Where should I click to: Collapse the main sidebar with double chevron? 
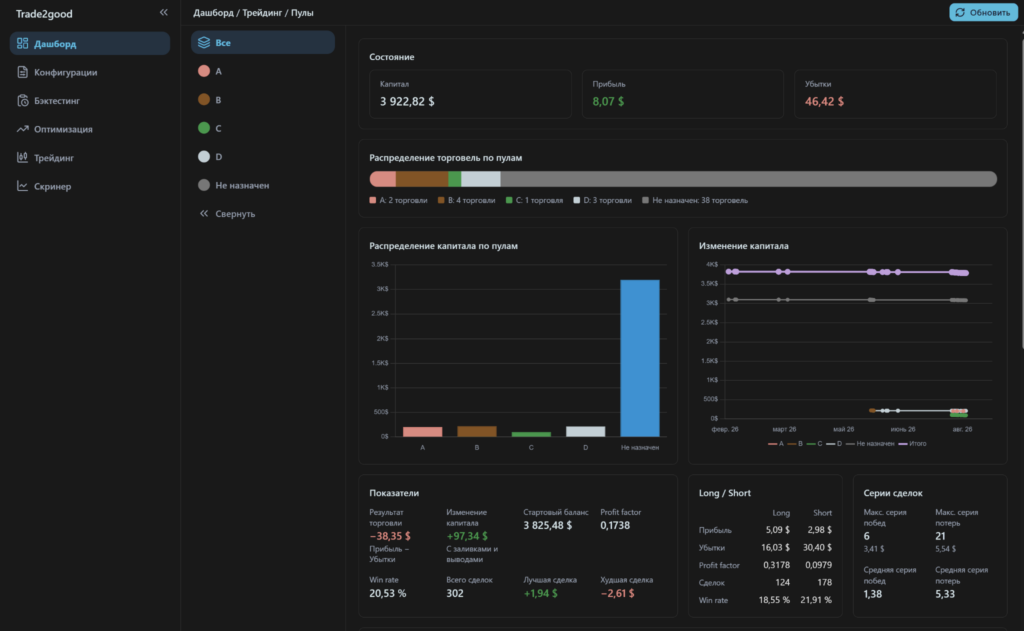click(x=163, y=12)
